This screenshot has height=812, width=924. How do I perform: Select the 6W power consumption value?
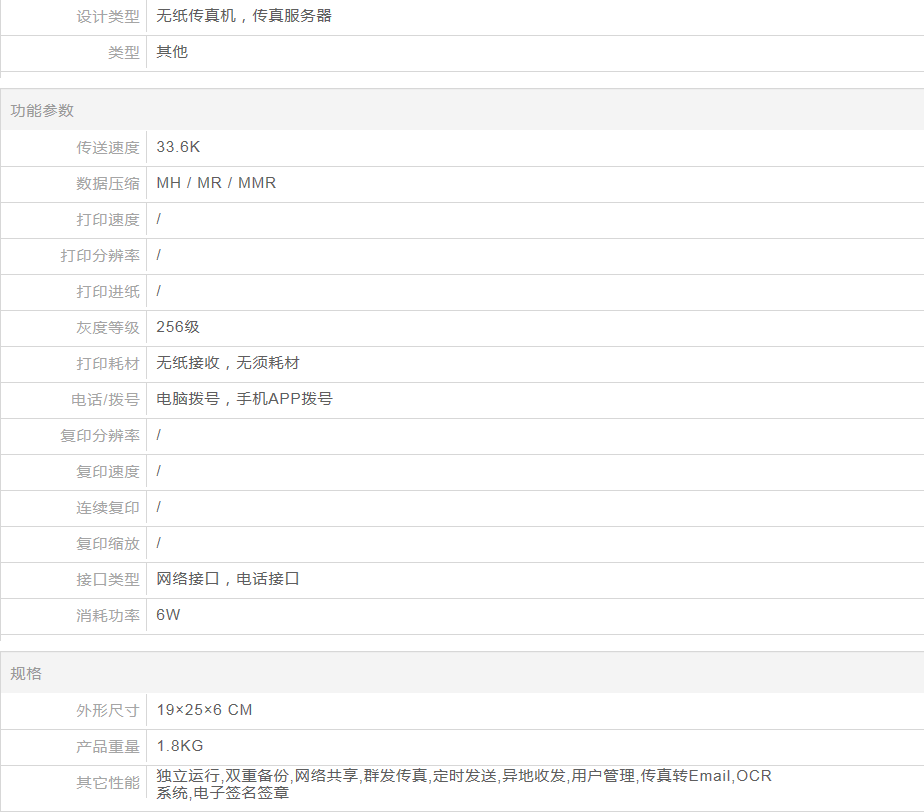click(168, 615)
